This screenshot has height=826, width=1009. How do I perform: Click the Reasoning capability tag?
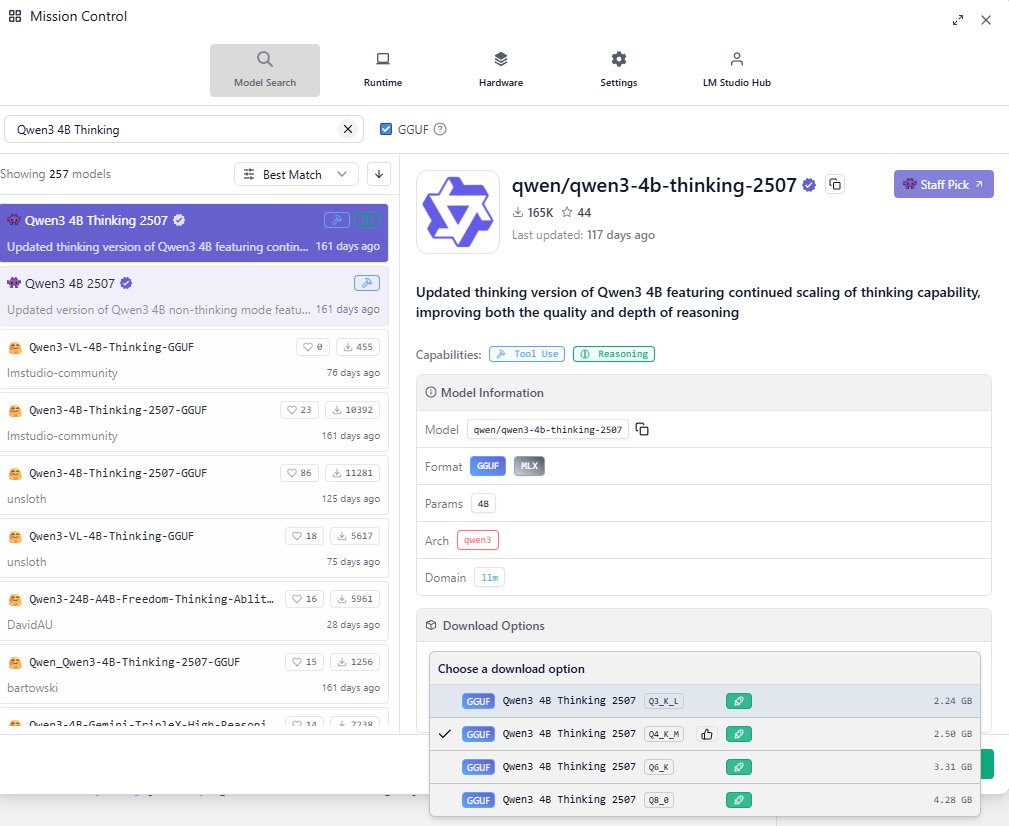pos(614,354)
